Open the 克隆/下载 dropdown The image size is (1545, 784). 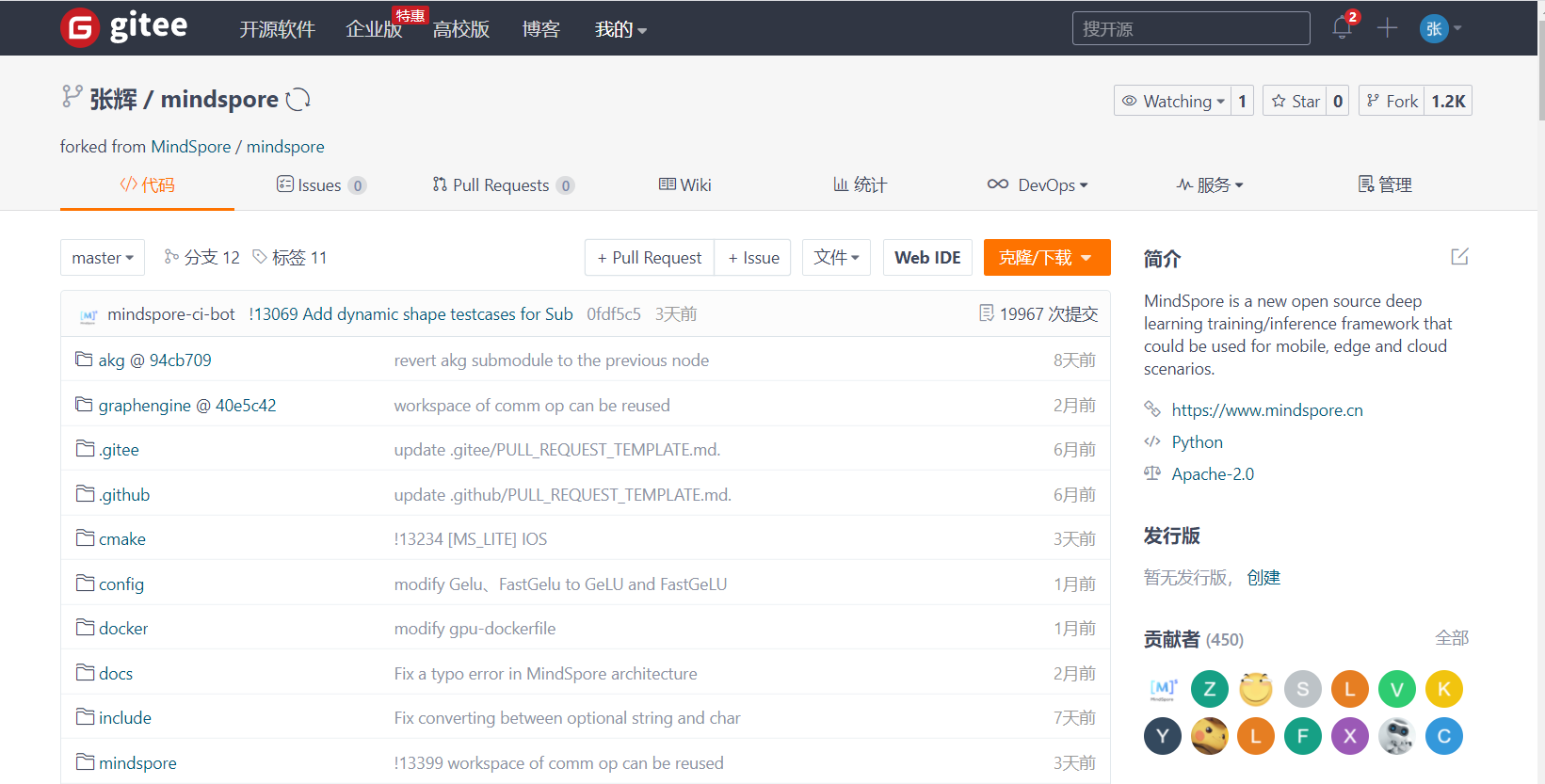tap(1047, 258)
